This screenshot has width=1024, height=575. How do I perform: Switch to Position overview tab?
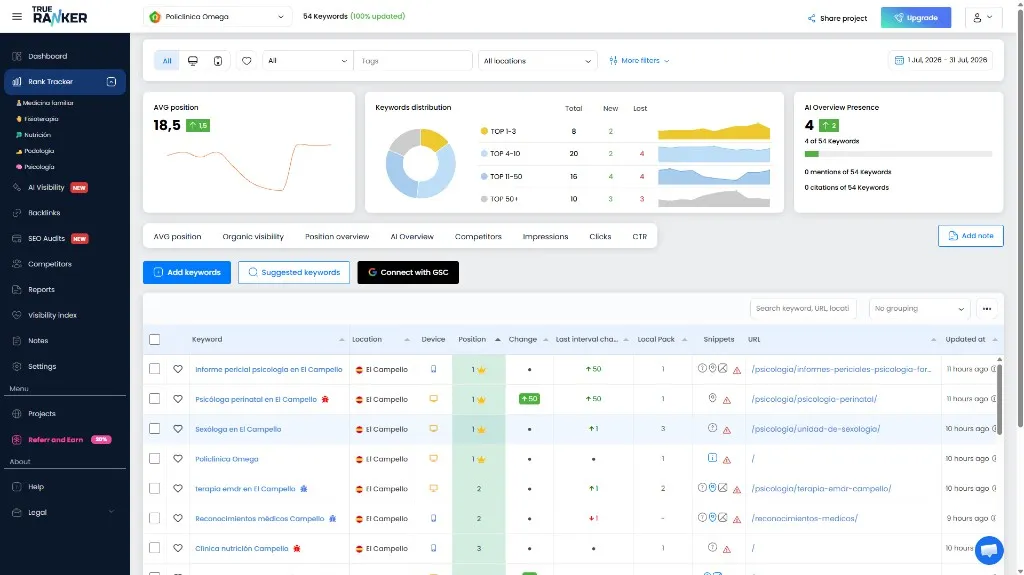click(x=337, y=237)
